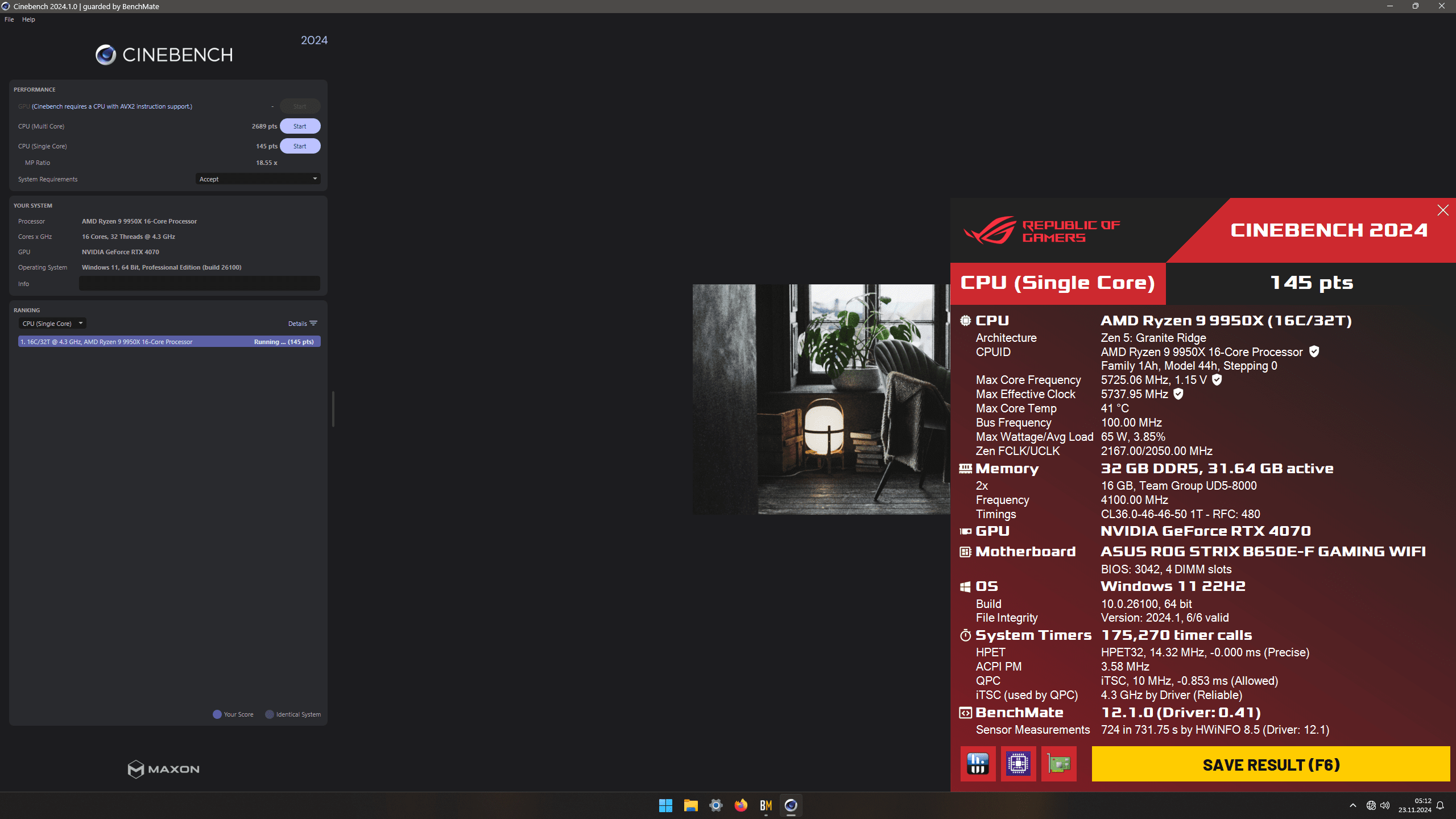
Task: Show hidden tray icons chevron
Action: pyautogui.click(x=1352, y=805)
